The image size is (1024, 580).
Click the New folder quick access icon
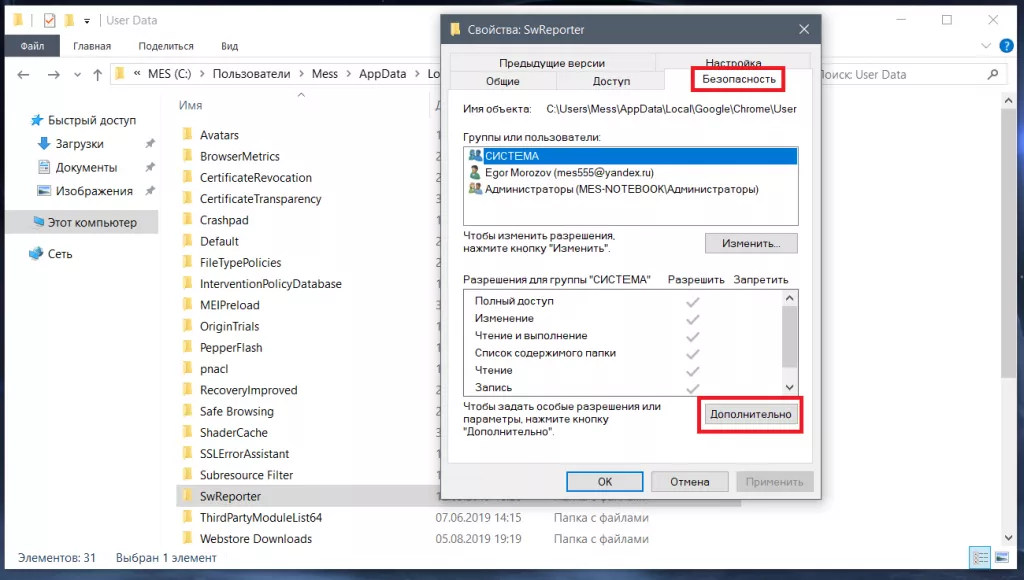tap(69, 20)
